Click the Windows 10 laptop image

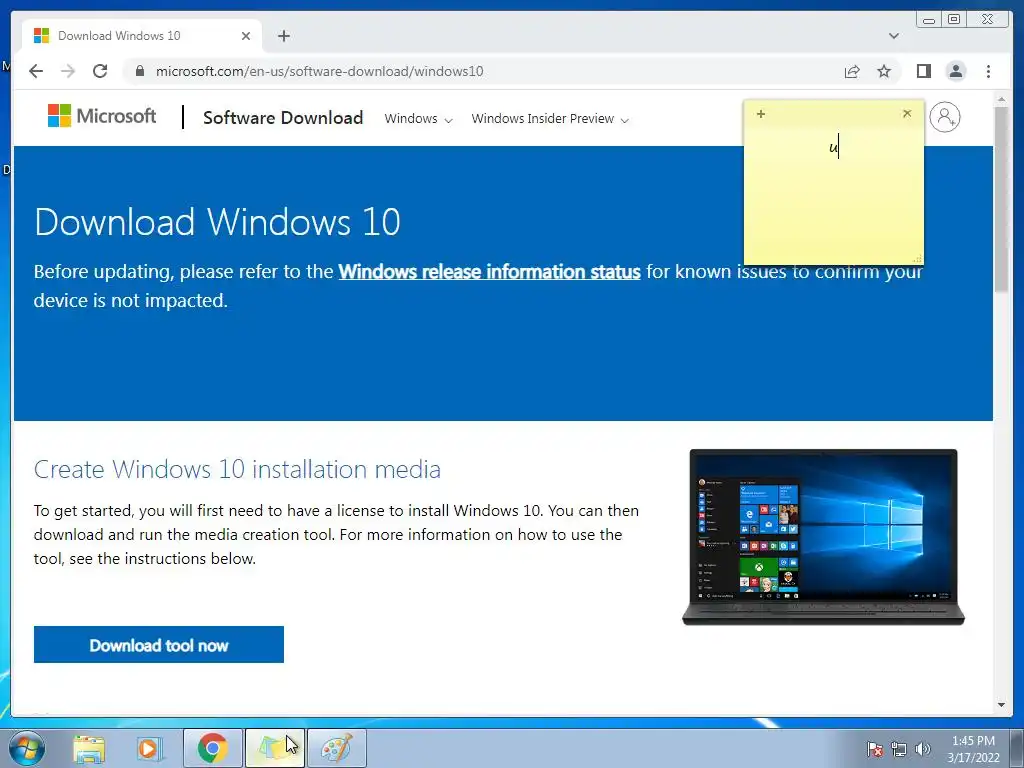824,537
